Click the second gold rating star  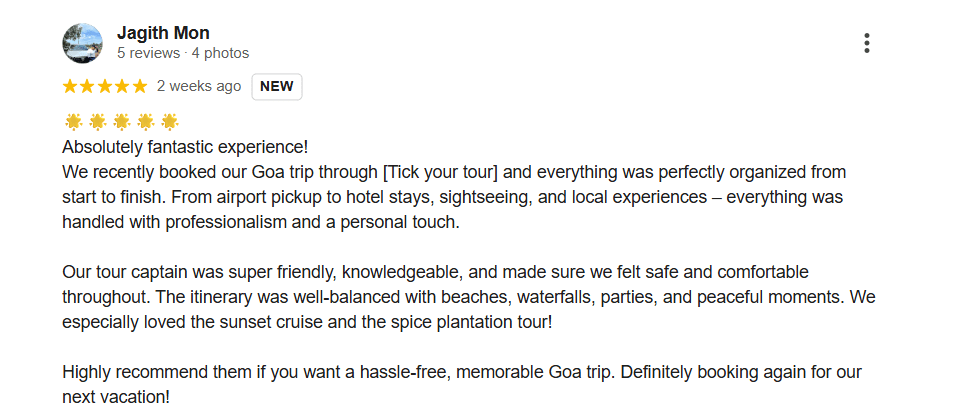click(x=88, y=86)
